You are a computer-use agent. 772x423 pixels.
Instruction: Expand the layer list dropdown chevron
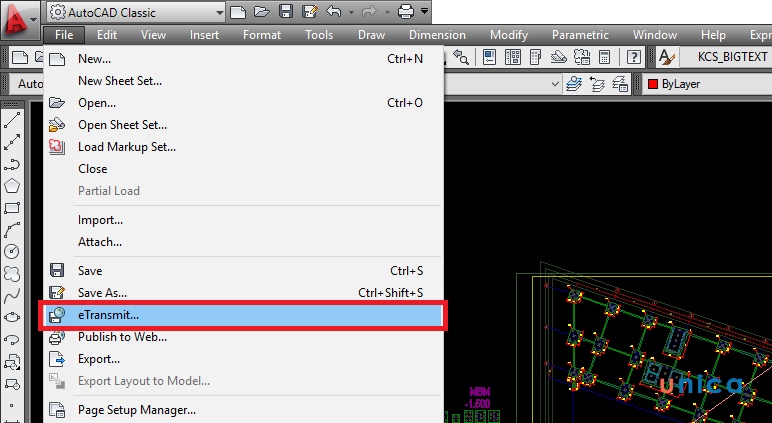click(x=555, y=84)
